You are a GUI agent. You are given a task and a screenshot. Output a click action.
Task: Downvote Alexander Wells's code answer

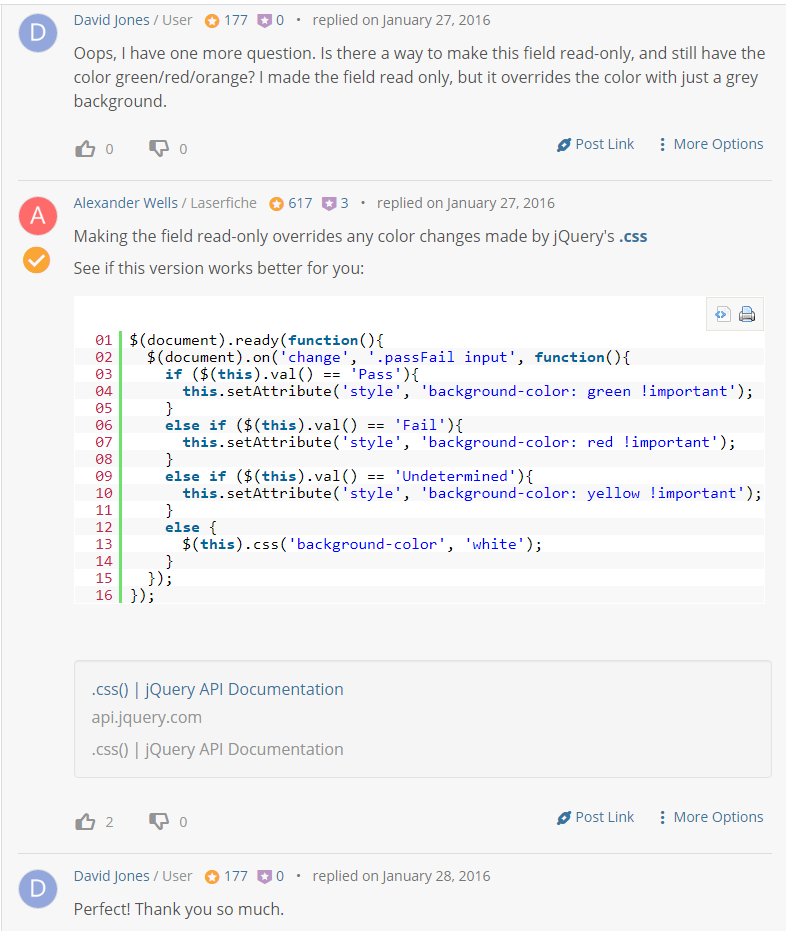tap(159, 822)
